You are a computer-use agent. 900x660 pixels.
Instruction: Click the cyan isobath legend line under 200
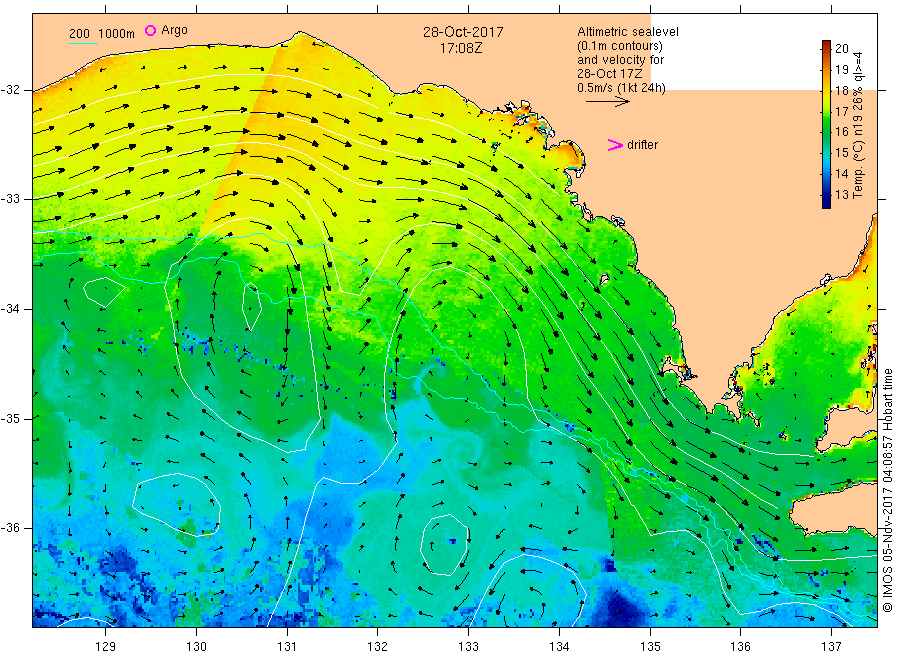[83, 43]
